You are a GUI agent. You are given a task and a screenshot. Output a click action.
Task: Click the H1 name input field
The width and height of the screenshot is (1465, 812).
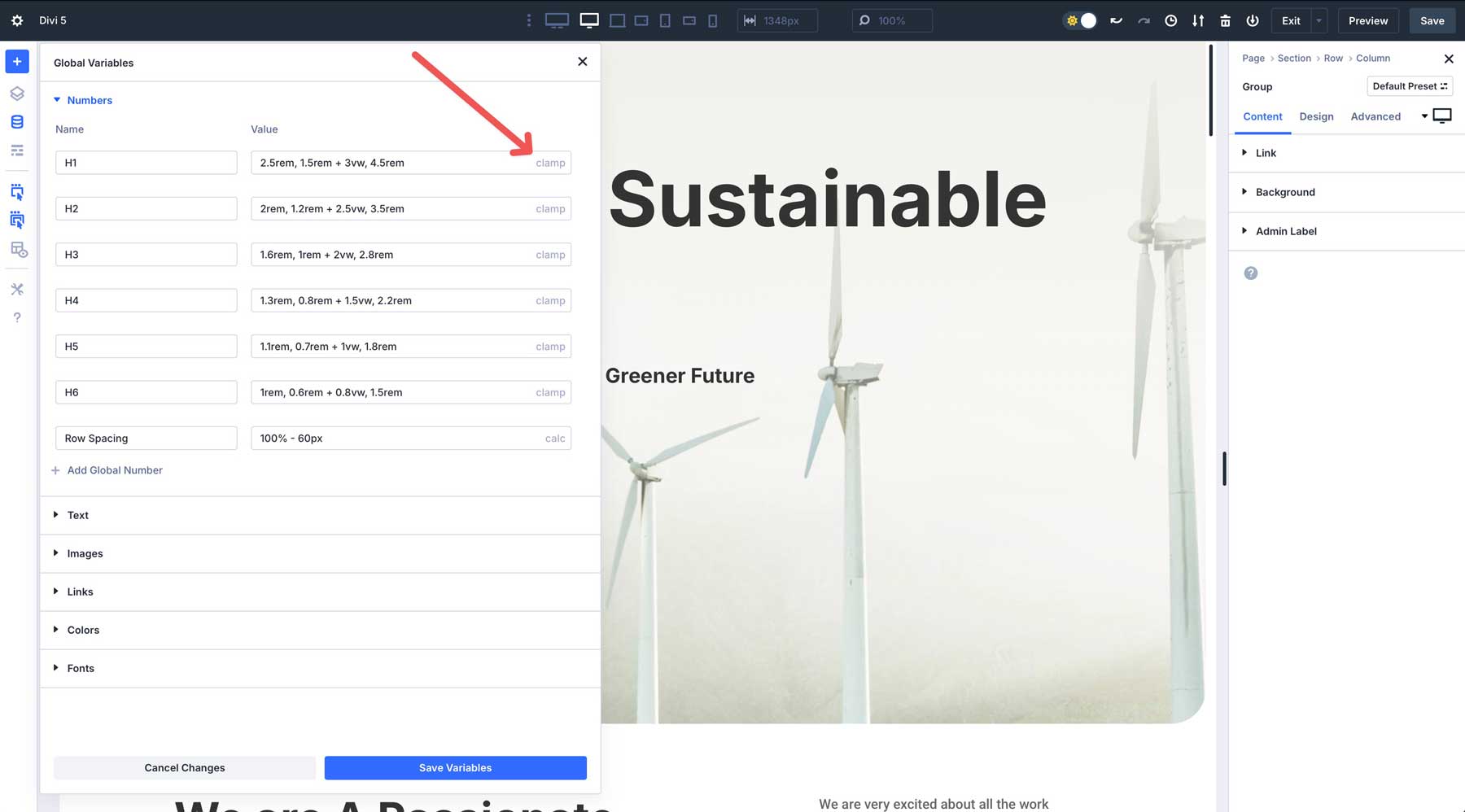point(146,163)
